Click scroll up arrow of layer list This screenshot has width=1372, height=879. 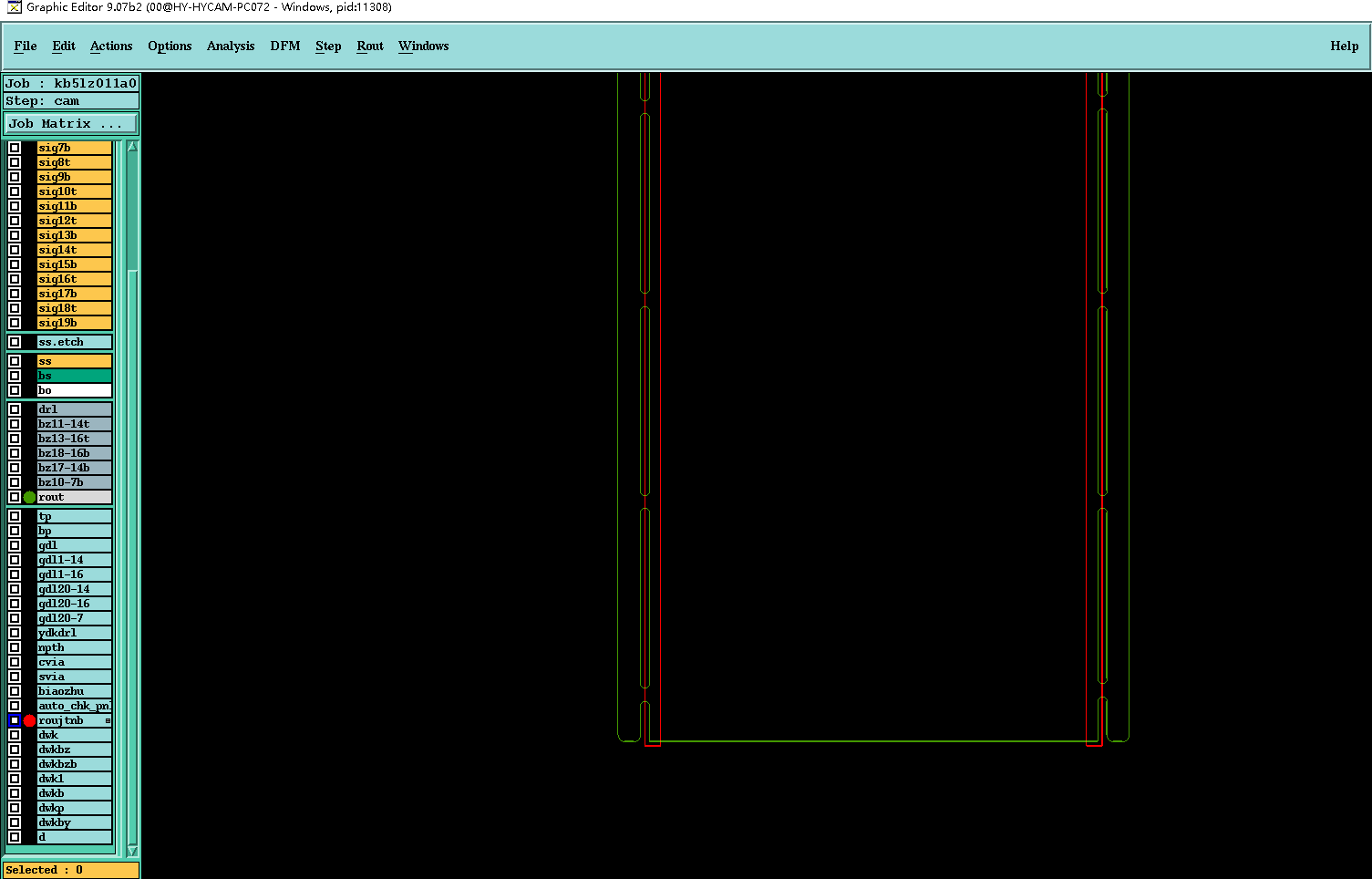pyautogui.click(x=132, y=147)
